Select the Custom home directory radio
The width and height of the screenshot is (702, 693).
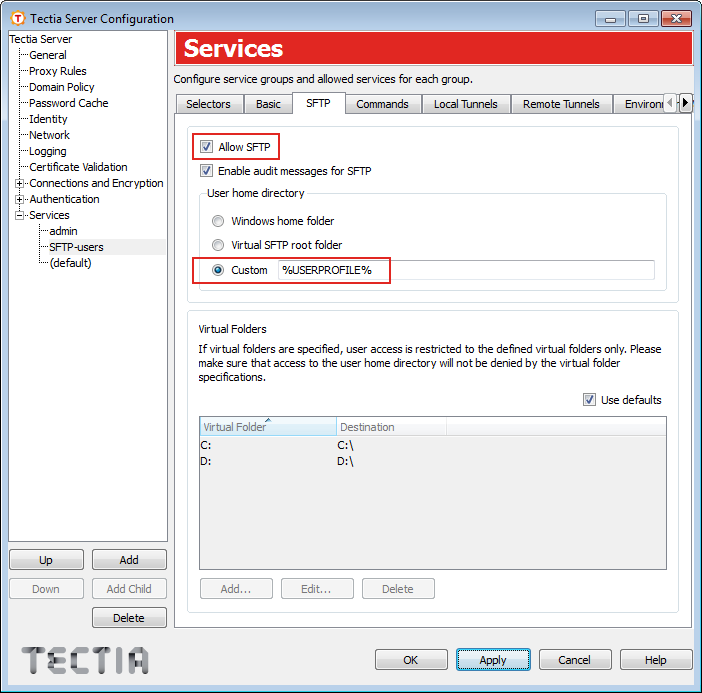point(218,270)
